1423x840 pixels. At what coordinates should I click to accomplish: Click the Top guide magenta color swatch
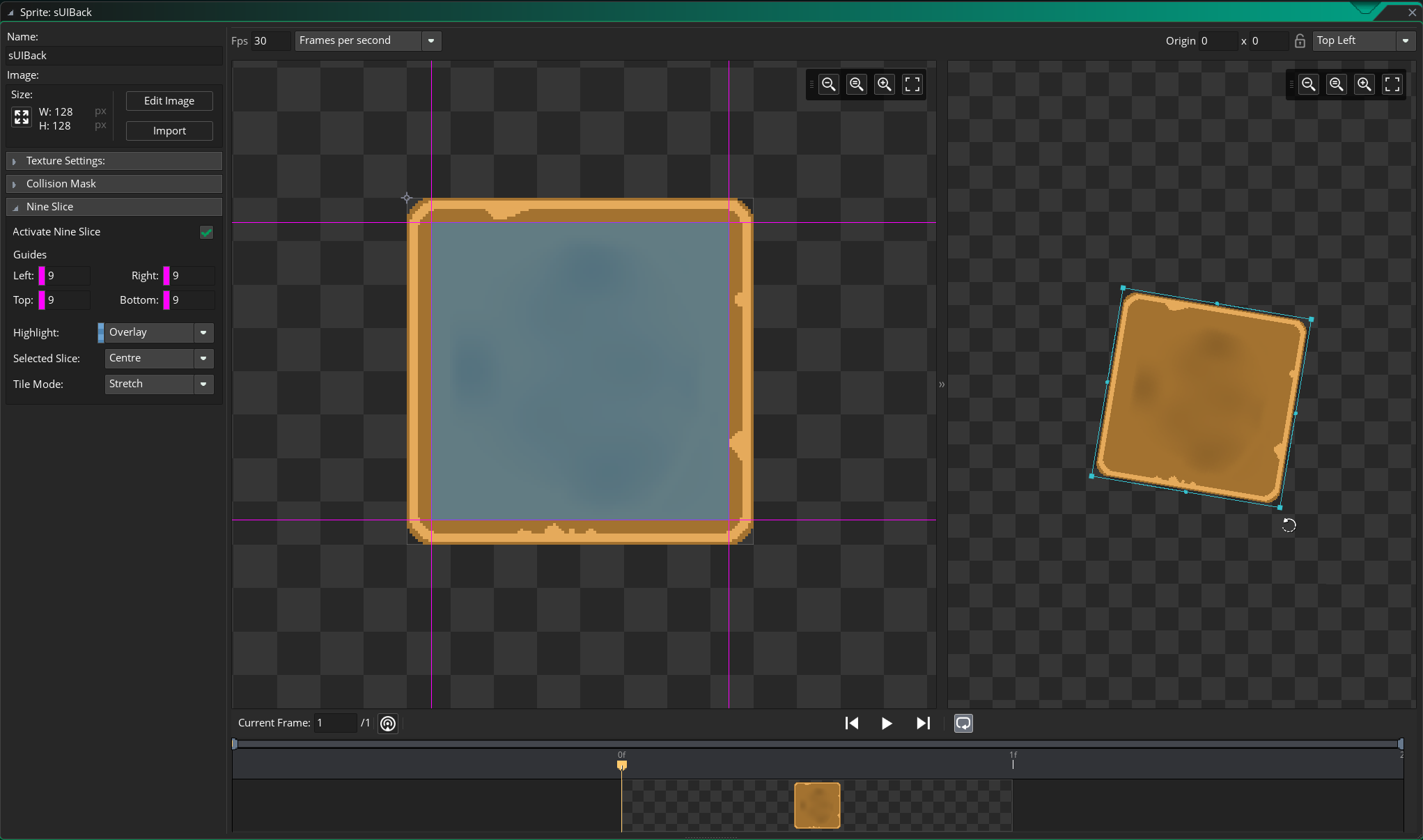(42, 300)
